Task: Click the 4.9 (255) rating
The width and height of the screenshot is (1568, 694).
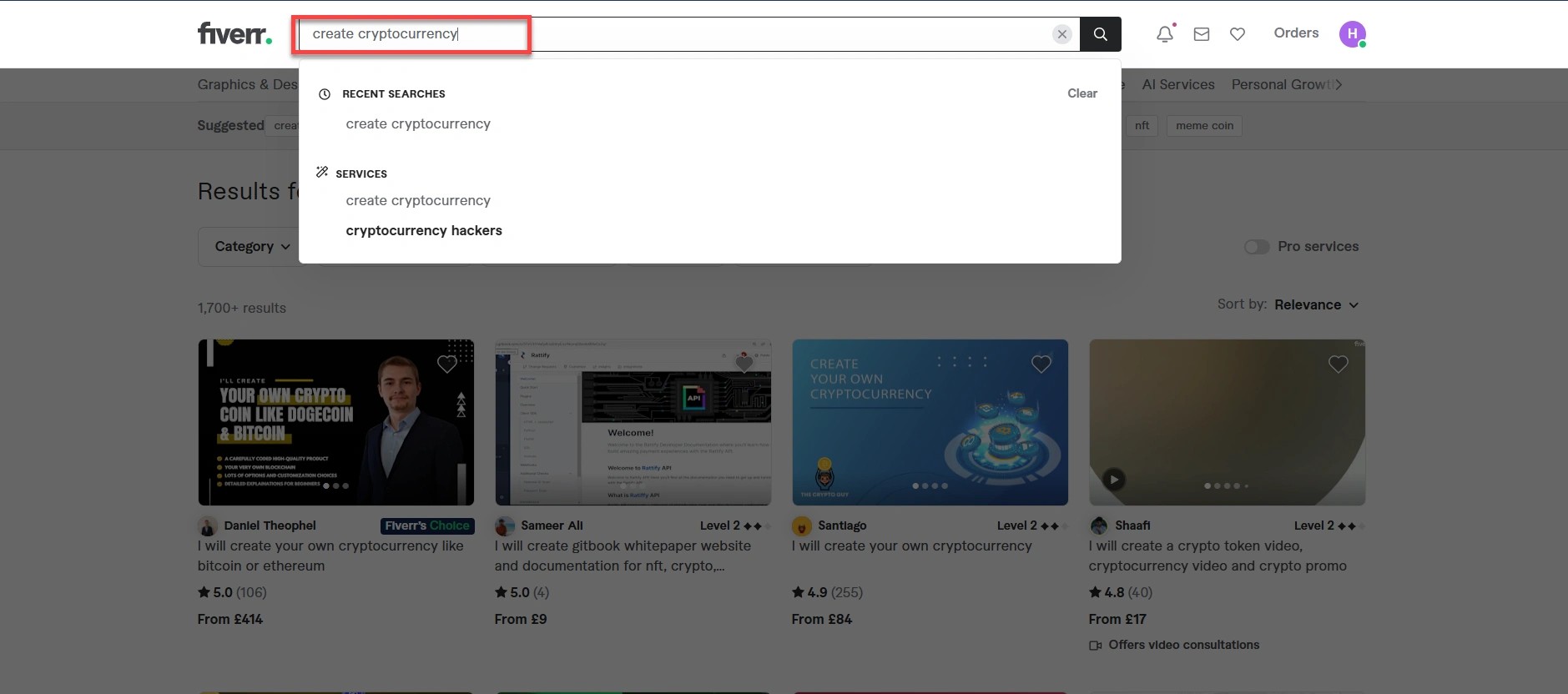Action: [x=827, y=592]
